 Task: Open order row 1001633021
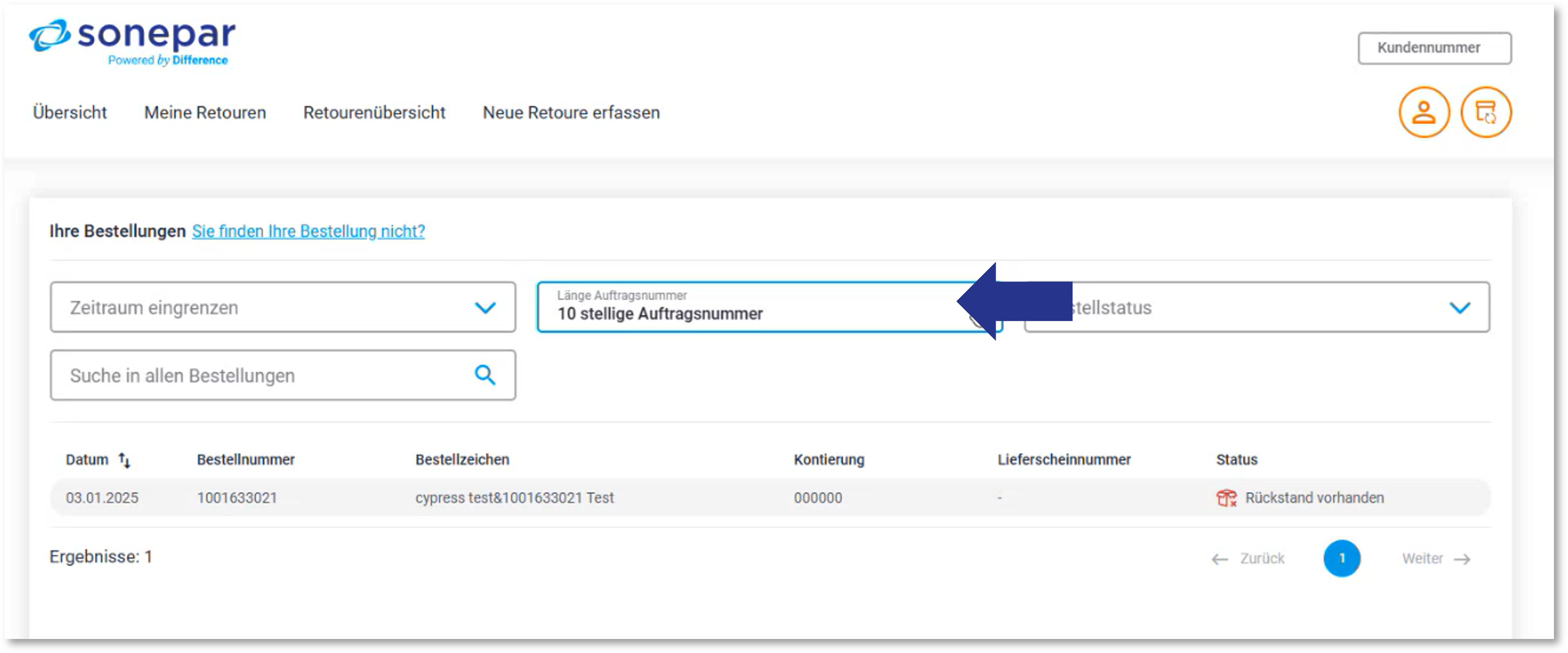(x=237, y=498)
